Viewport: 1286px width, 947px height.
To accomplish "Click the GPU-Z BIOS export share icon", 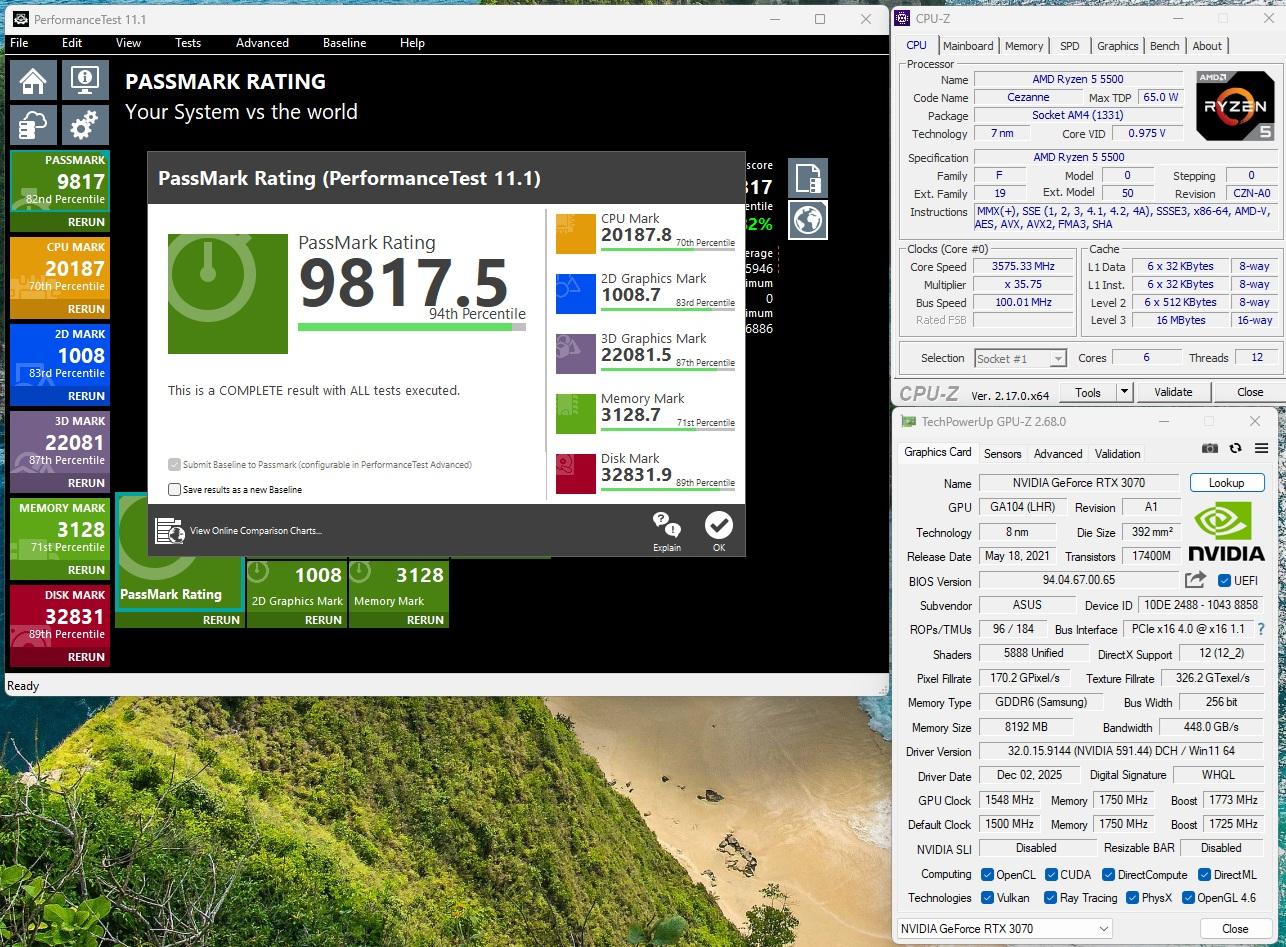I will coord(1195,580).
